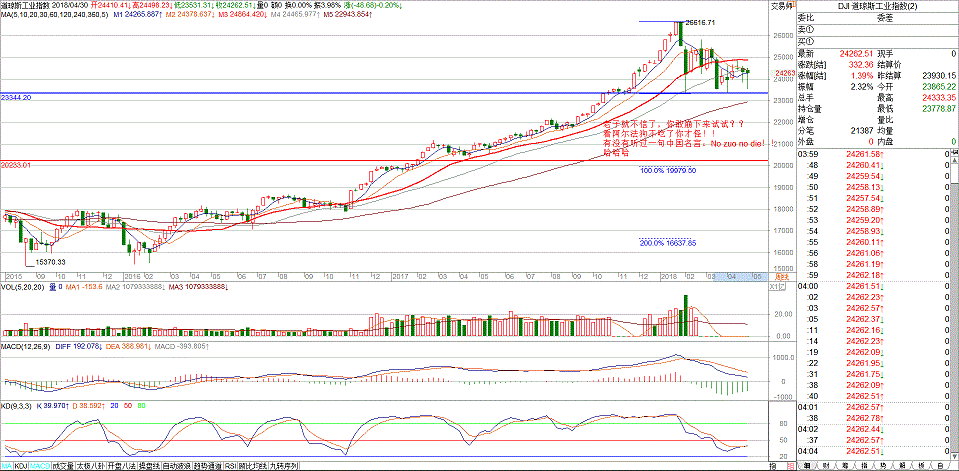Image resolution: width=959 pixels, height=471 pixels.
Task: Click the M1 24265.887 moving average value
Action: point(136,15)
